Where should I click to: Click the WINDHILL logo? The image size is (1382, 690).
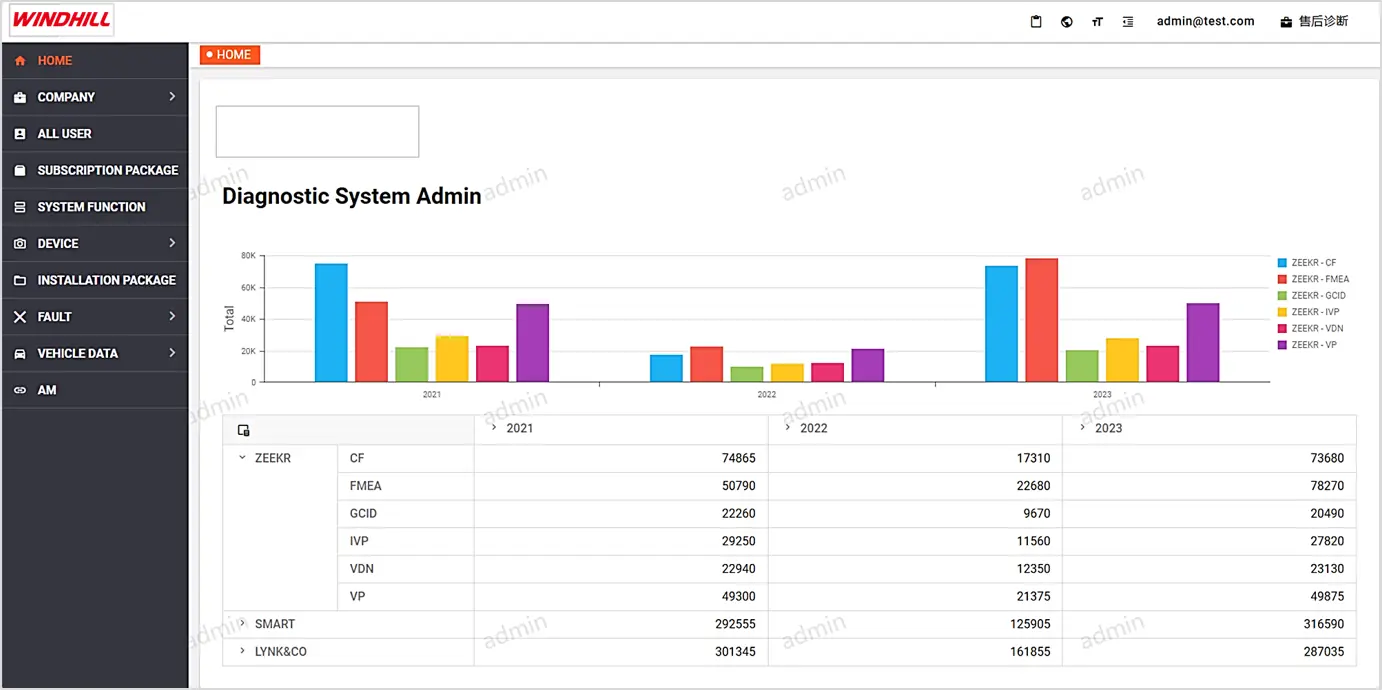coord(62,20)
